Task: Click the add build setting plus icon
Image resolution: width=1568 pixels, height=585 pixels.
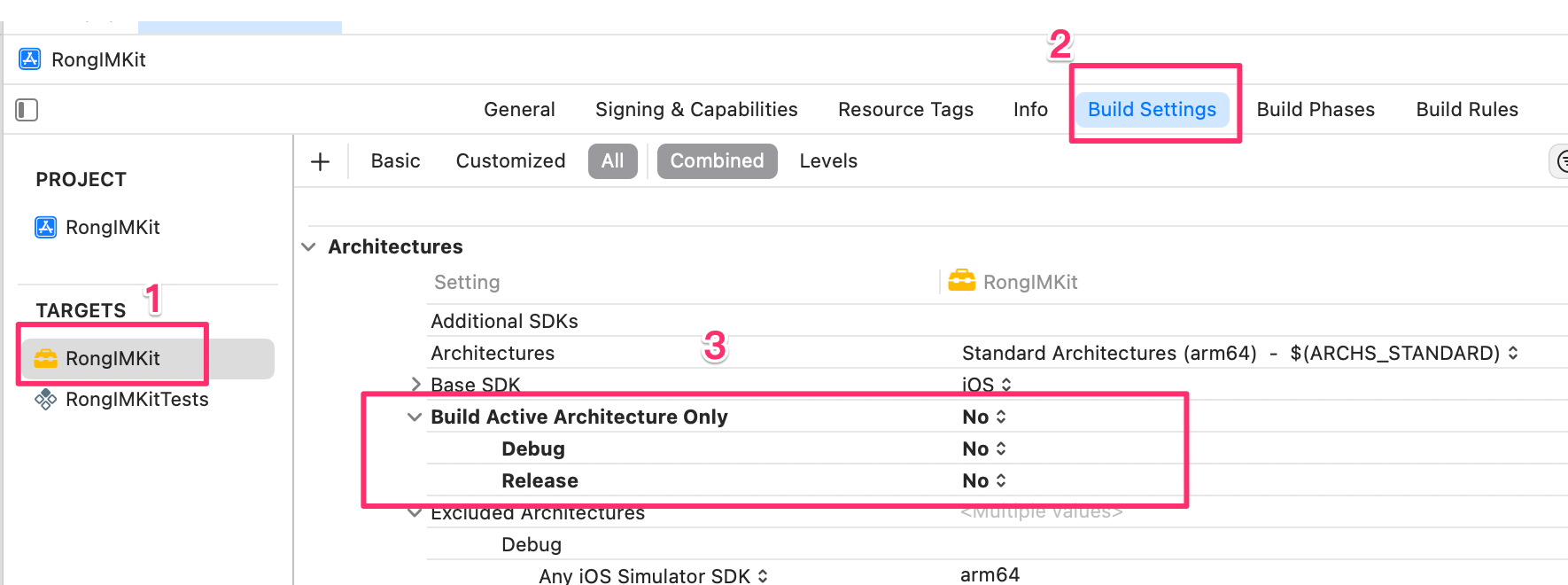Action: [x=321, y=161]
